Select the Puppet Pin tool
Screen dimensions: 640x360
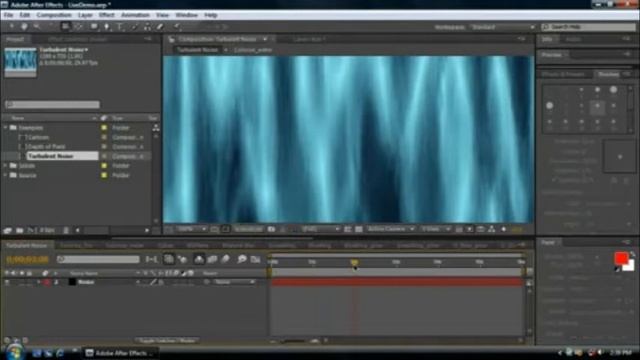[177, 27]
